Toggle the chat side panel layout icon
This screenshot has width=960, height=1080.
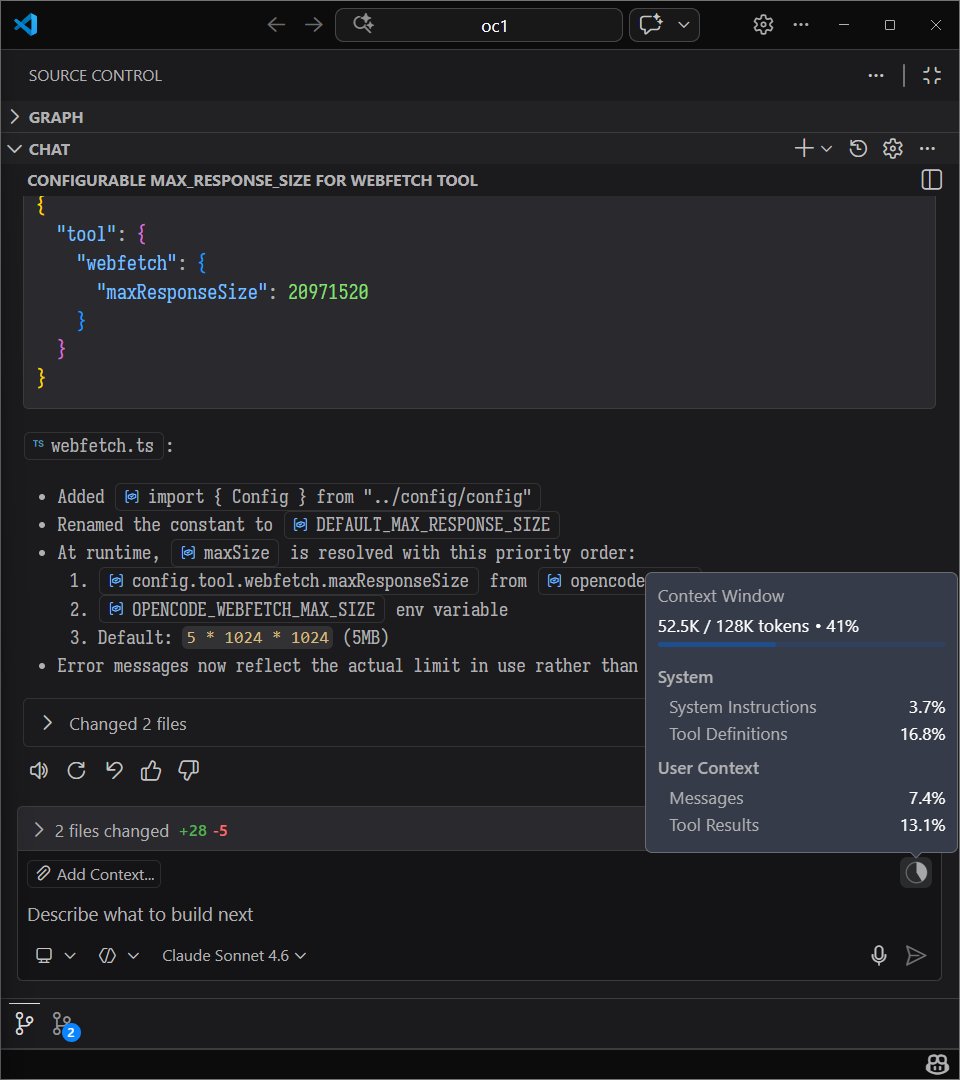(931, 180)
